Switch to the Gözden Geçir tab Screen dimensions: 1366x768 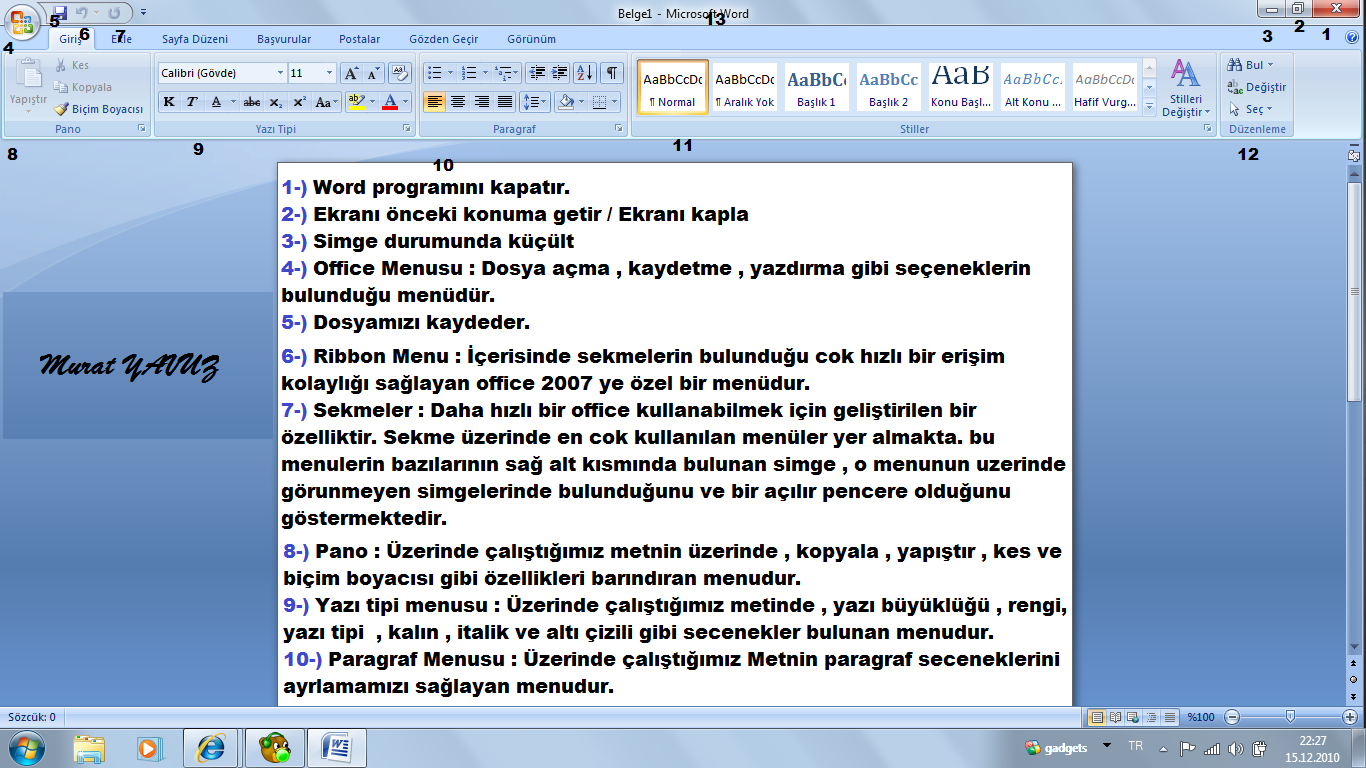pyautogui.click(x=444, y=39)
